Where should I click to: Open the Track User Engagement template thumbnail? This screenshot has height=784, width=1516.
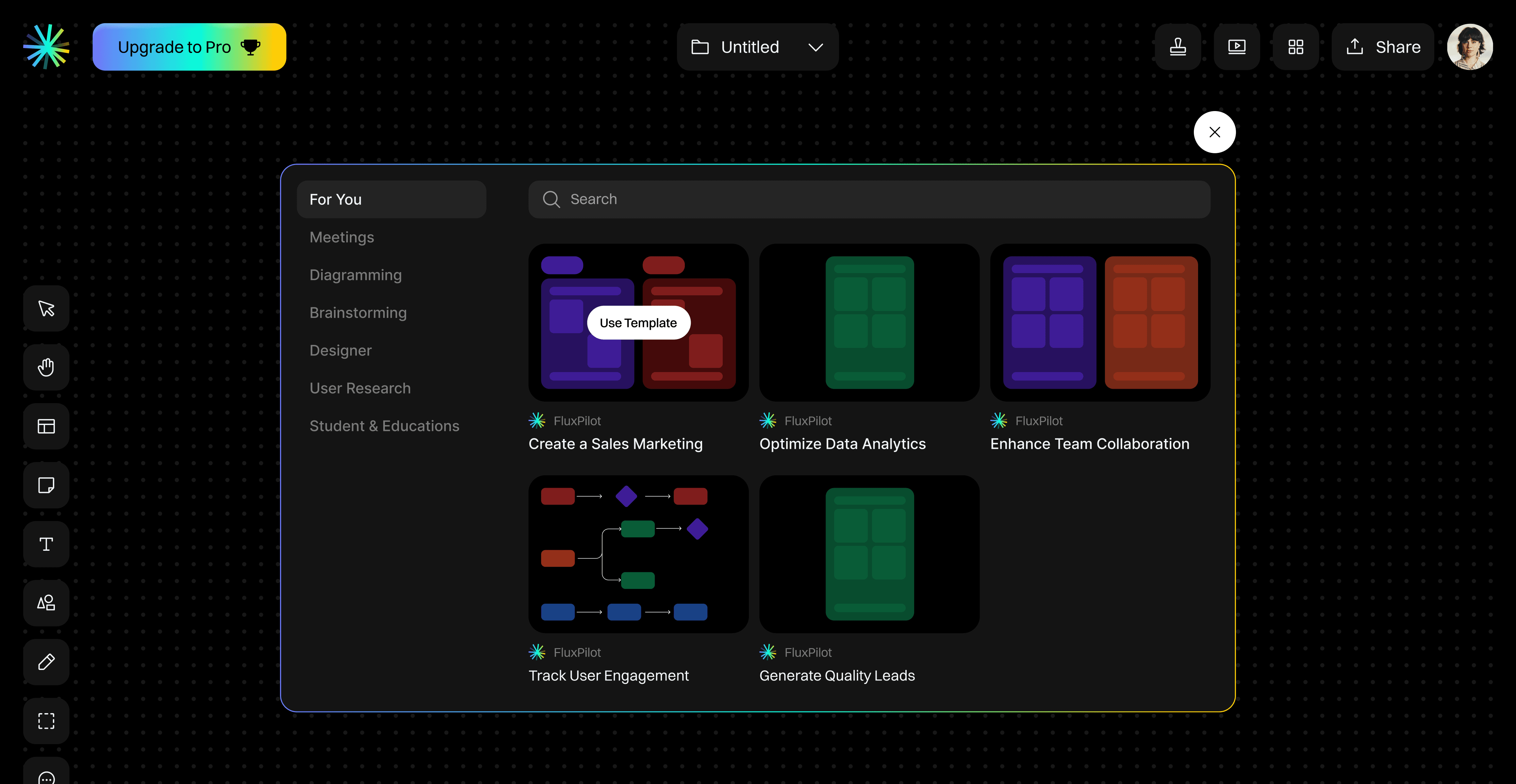(638, 554)
